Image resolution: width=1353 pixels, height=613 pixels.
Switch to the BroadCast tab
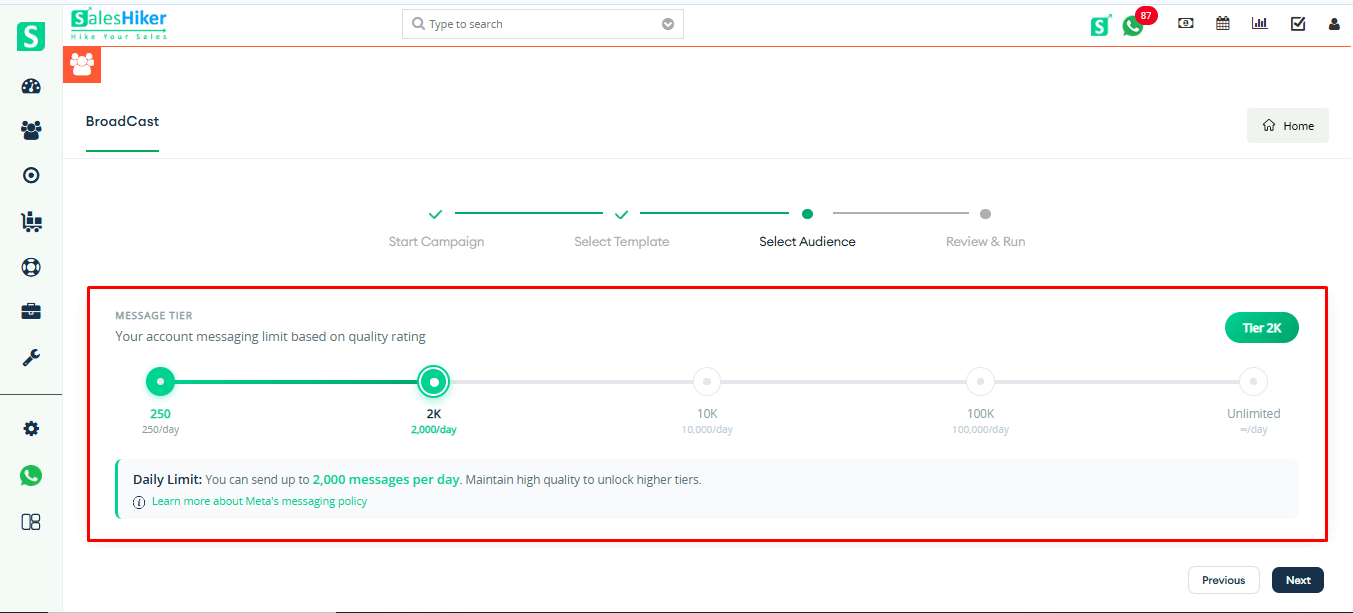click(122, 122)
